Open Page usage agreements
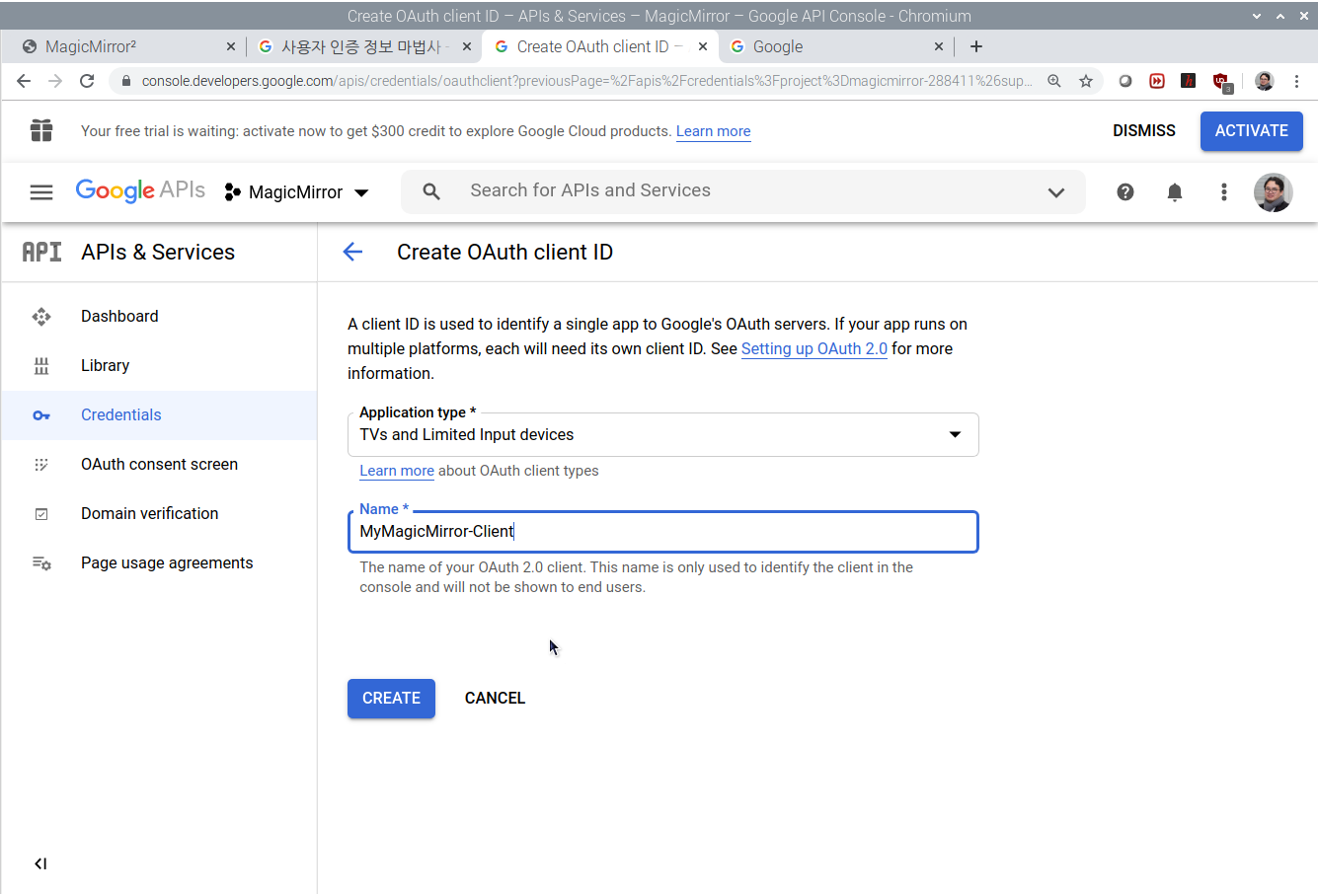This screenshot has height=896, width=1318. tap(159, 562)
